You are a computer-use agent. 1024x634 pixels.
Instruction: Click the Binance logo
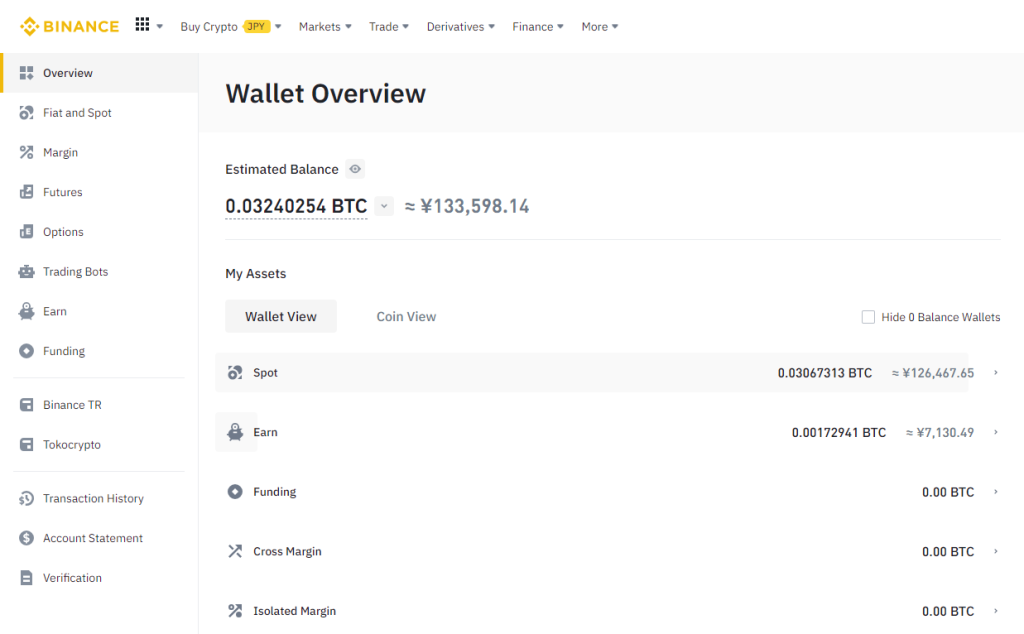[69, 26]
